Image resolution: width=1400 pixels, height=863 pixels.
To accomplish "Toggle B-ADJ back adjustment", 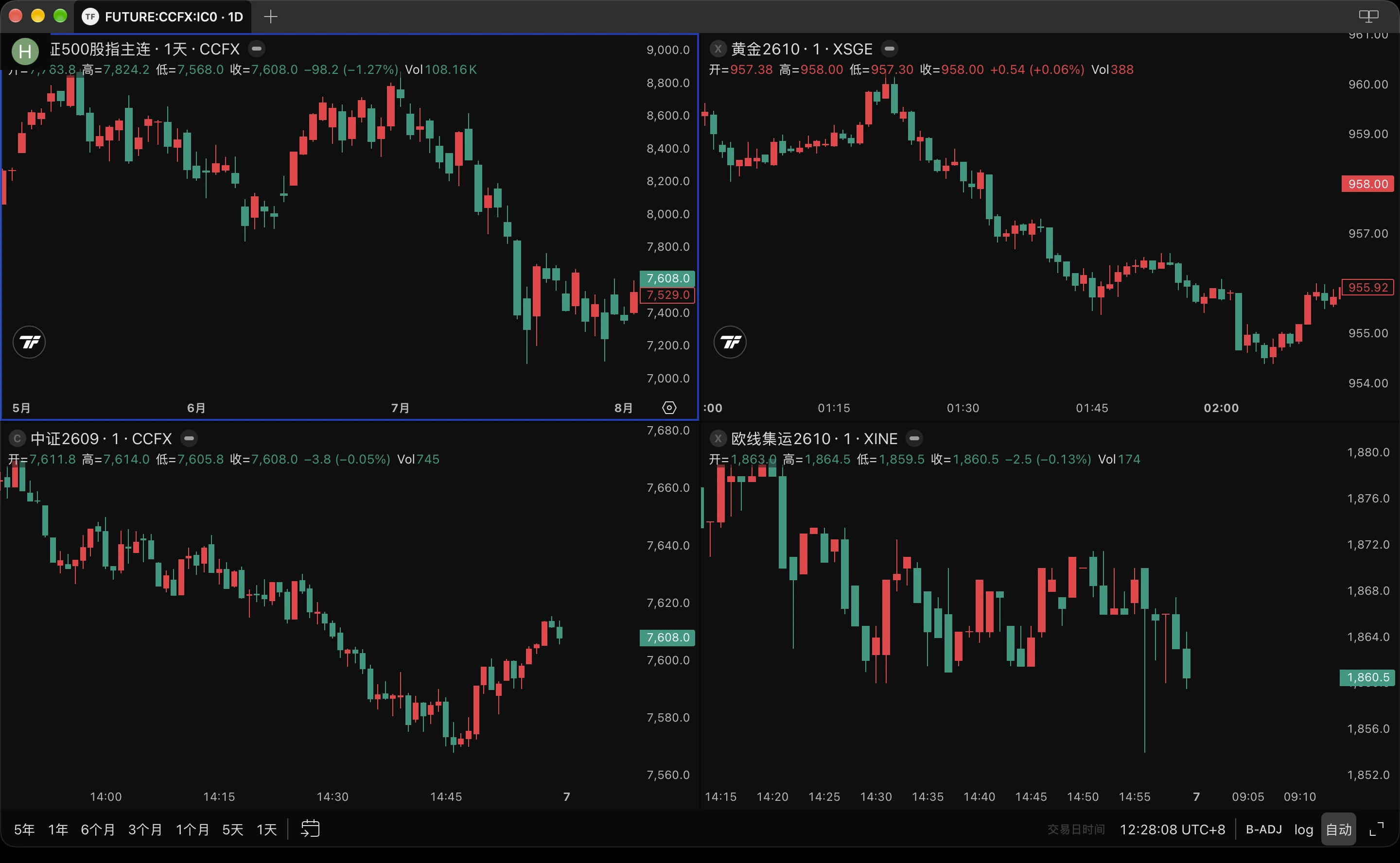I will click(1263, 829).
